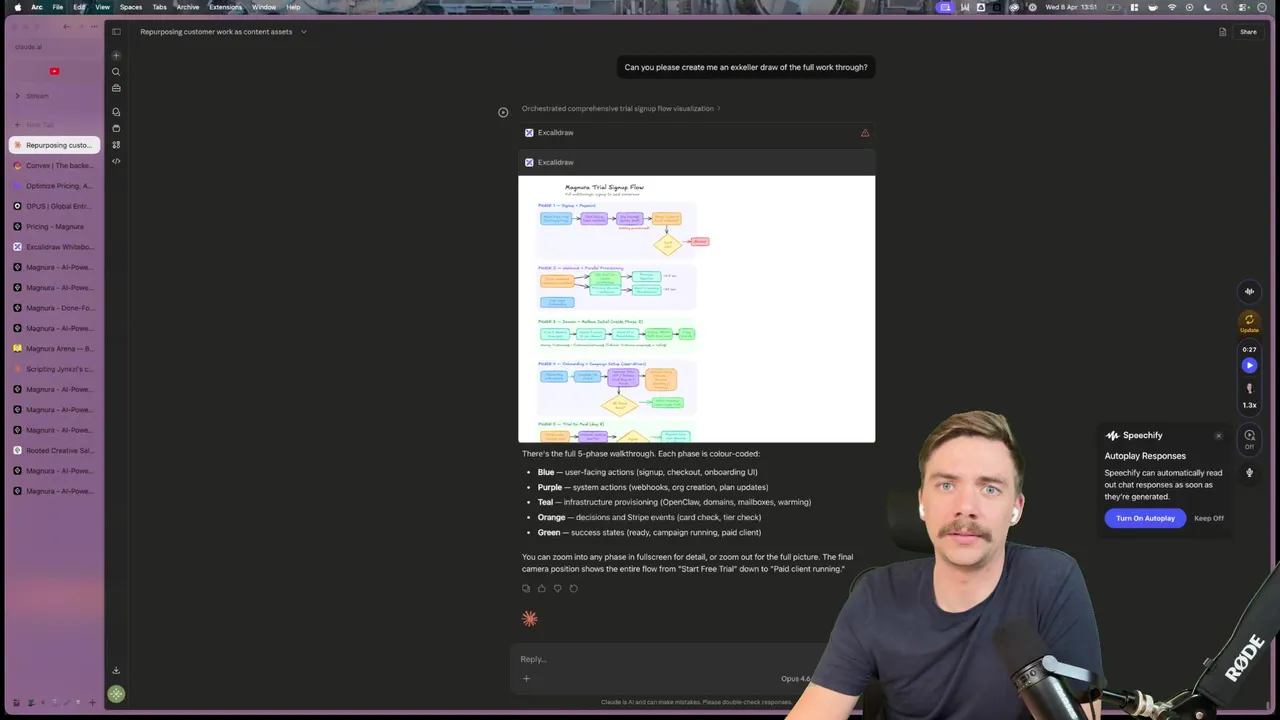
Task: Open the Excalidraw diagram preview
Action: tap(696, 309)
